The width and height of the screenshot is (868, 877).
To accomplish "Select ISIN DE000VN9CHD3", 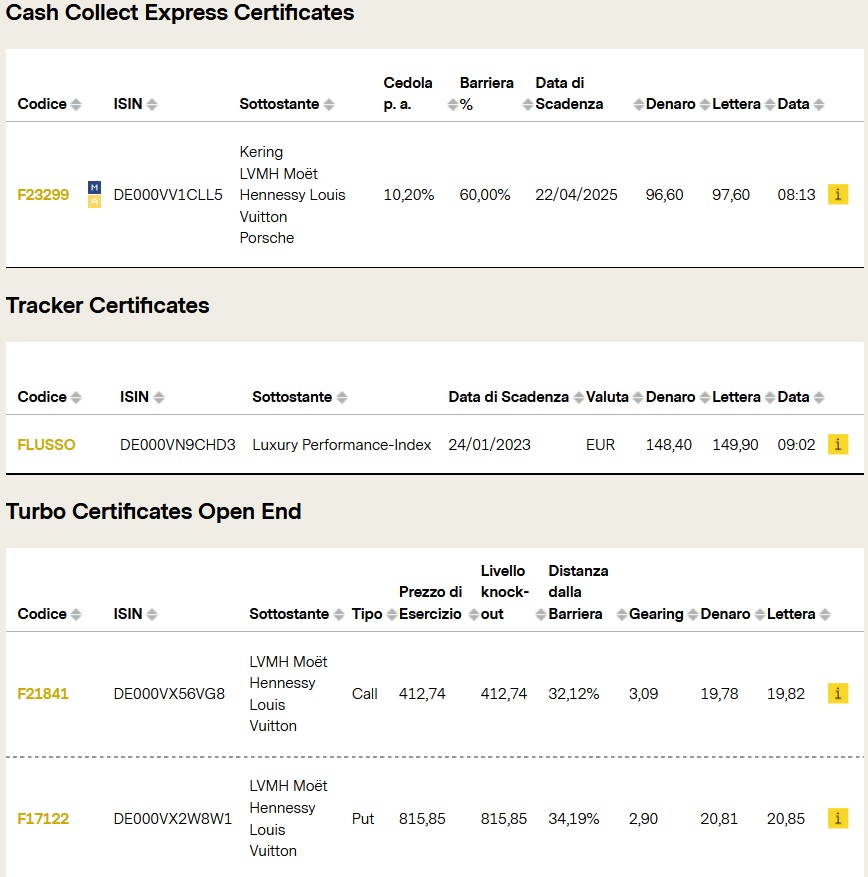I will 177,445.
